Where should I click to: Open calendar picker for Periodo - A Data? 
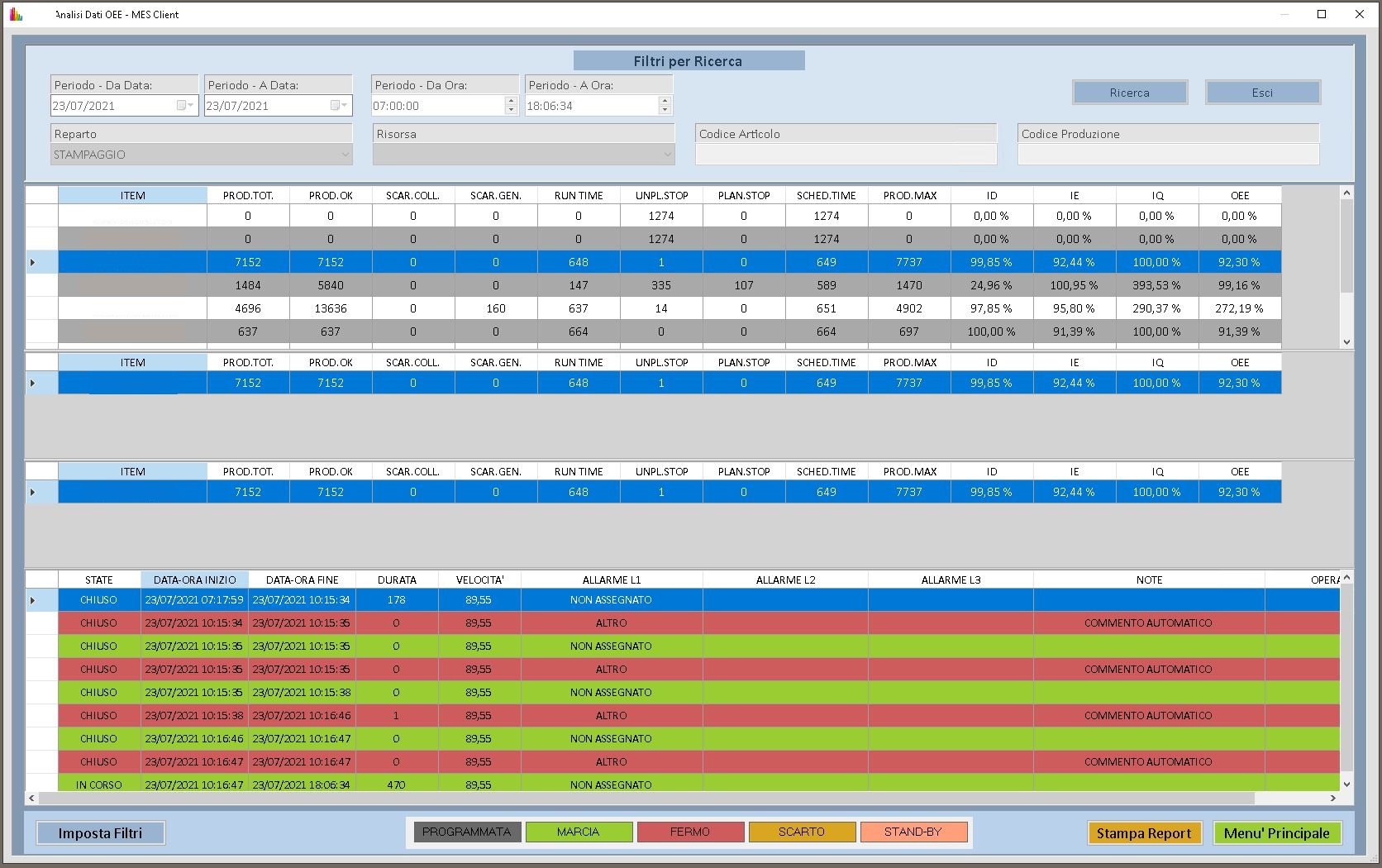tap(339, 106)
